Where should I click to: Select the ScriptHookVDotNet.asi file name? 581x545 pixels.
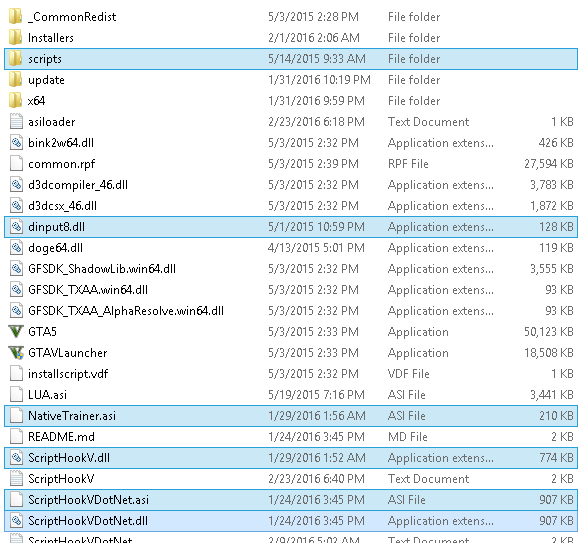point(88,499)
